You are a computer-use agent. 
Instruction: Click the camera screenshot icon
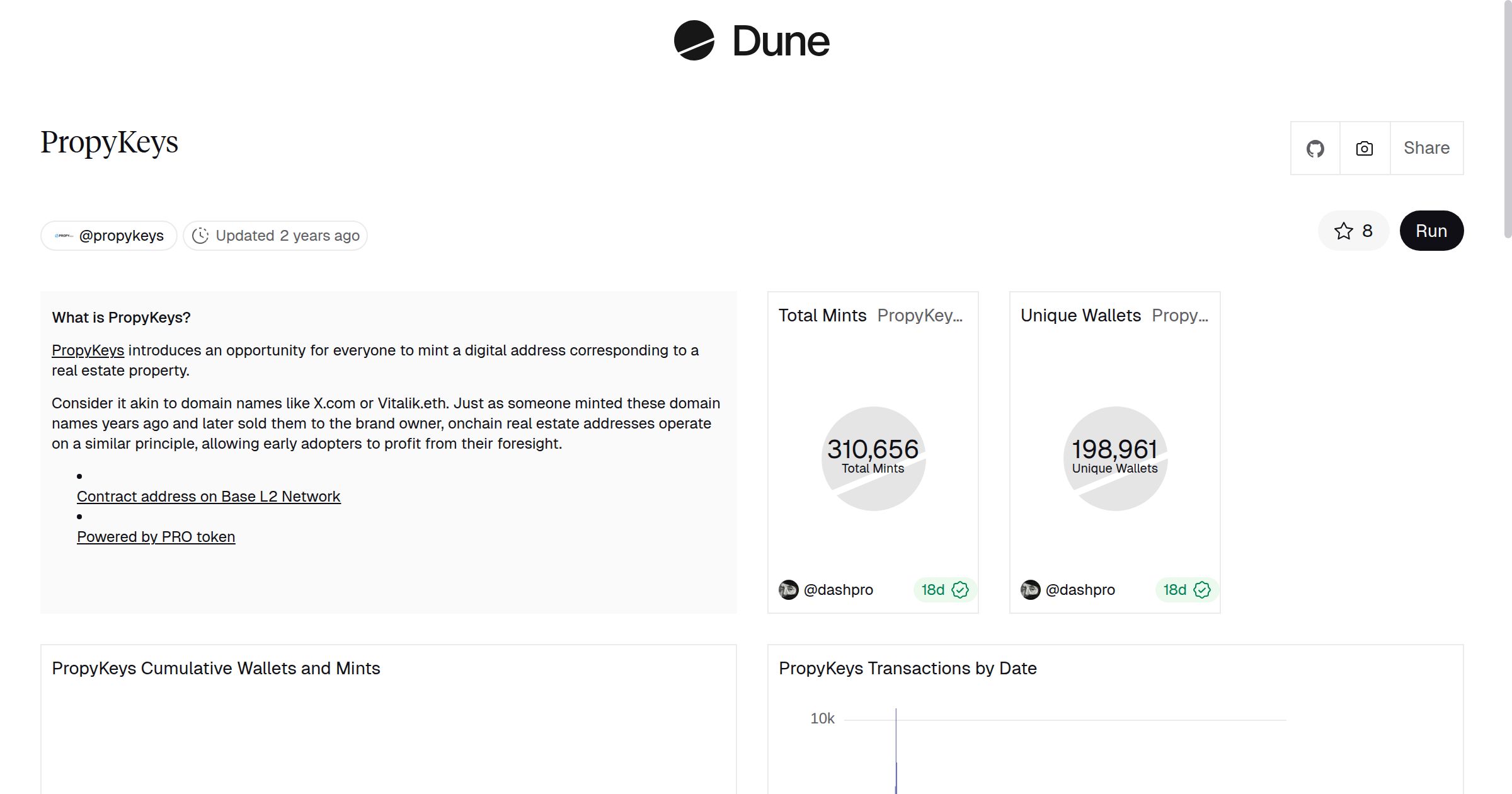tap(1365, 149)
